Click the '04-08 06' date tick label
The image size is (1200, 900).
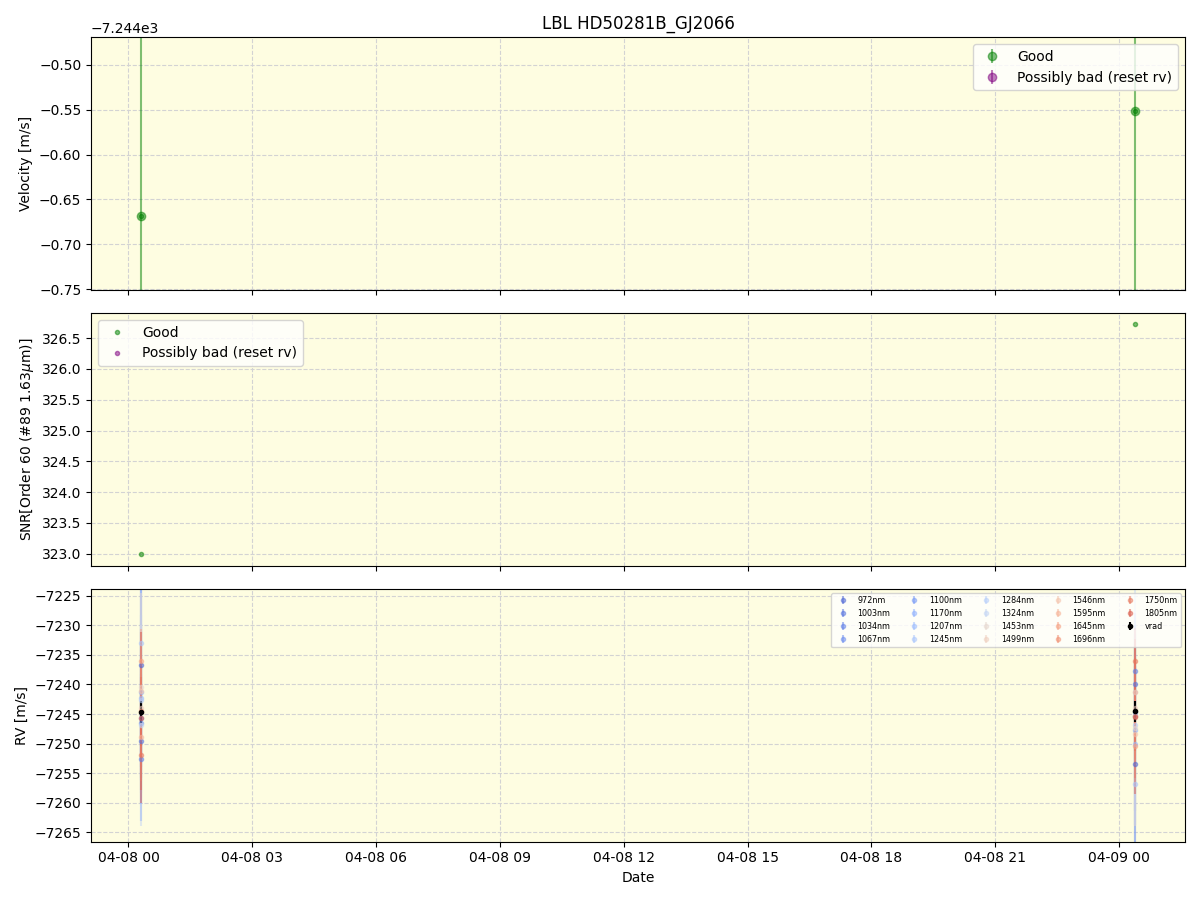(376, 857)
